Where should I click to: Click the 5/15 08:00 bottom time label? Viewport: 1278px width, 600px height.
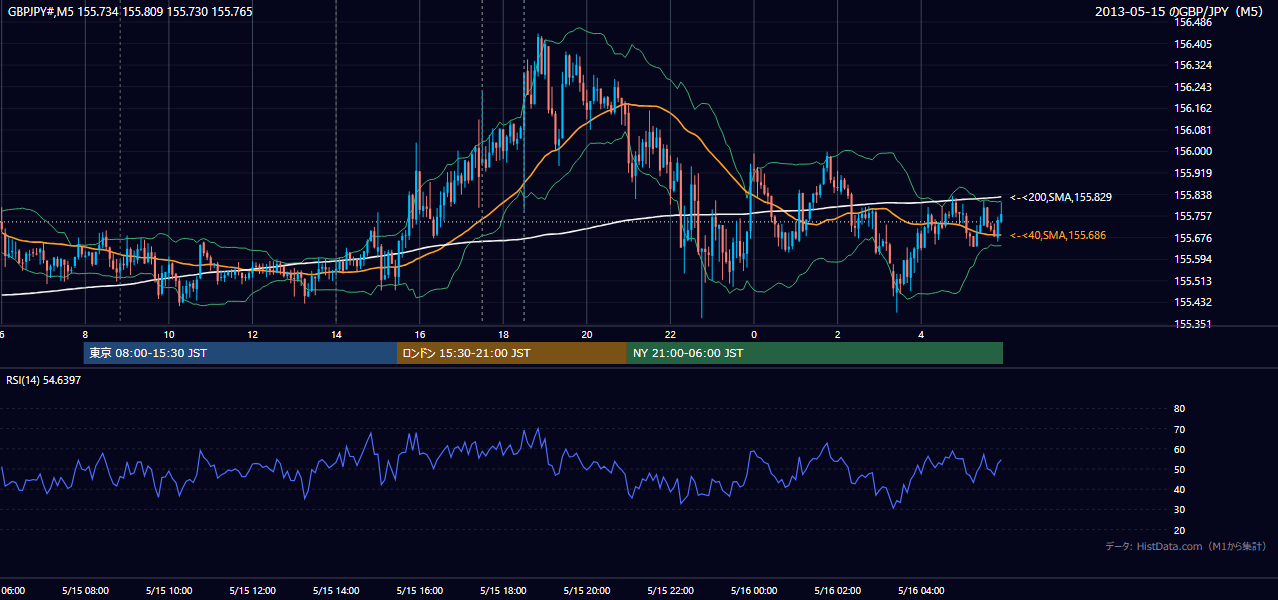85,591
